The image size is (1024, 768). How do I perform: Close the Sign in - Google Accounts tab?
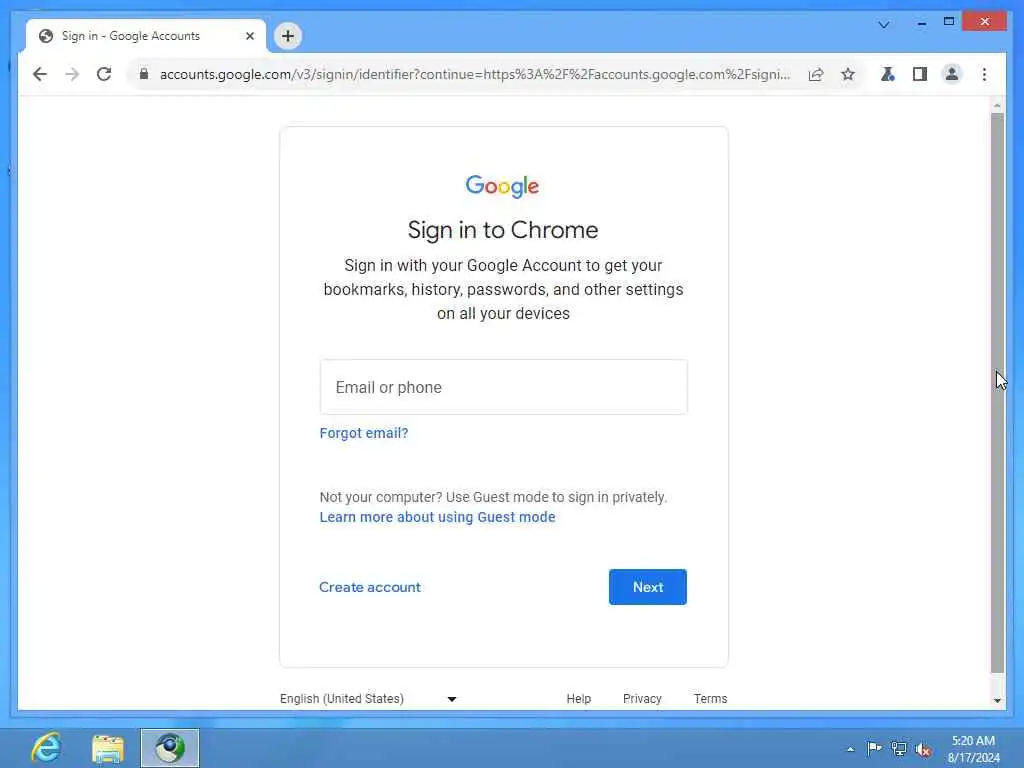249,36
